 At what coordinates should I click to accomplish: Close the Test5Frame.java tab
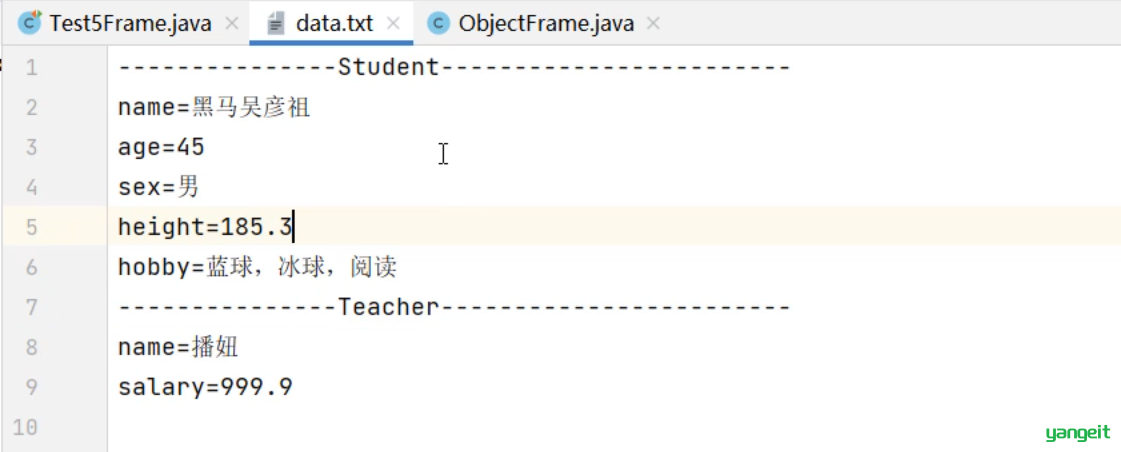click(x=232, y=24)
